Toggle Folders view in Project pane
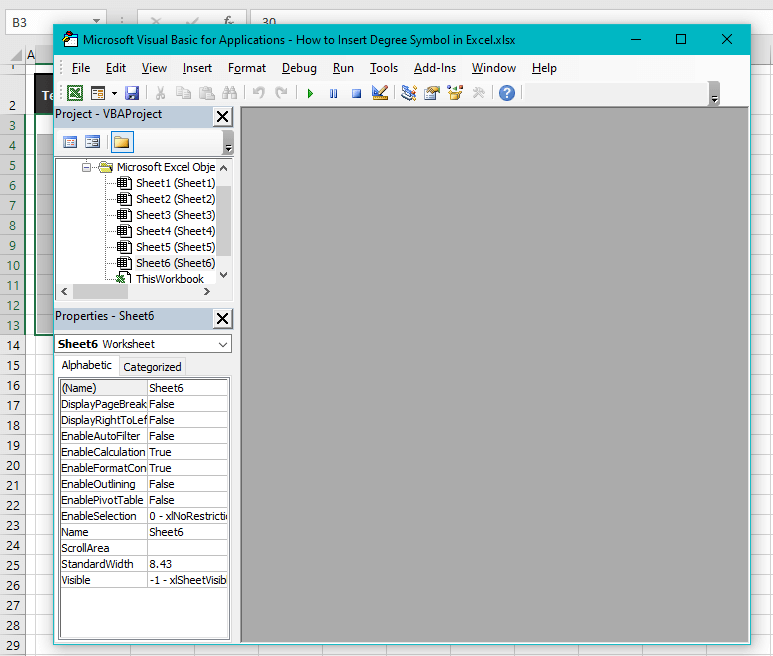 point(122,142)
